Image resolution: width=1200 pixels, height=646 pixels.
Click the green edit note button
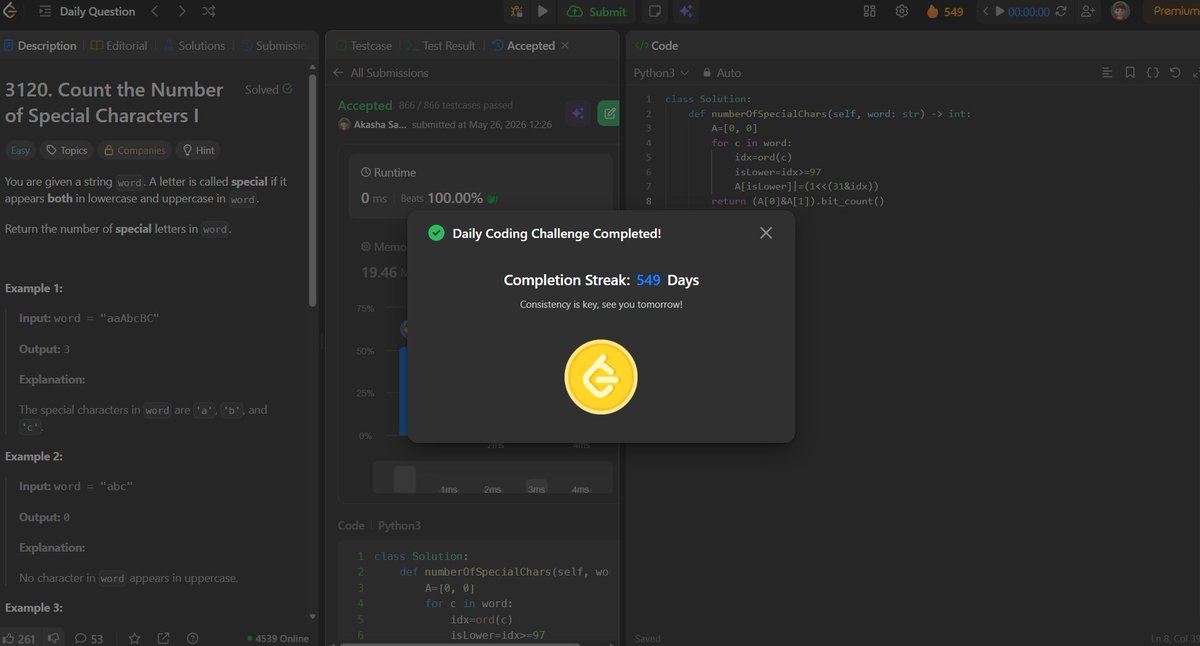point(608,113)
